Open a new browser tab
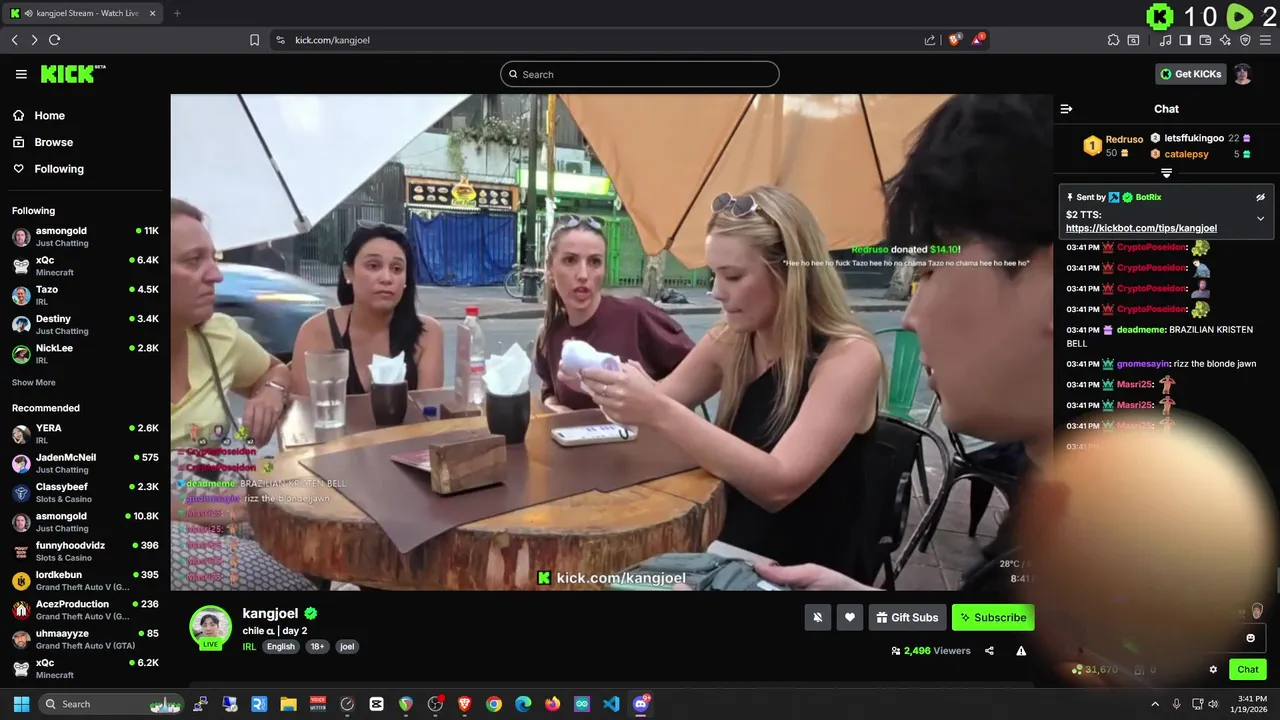Viewport: 1280px width, 720px height. [x=177, y=13]
